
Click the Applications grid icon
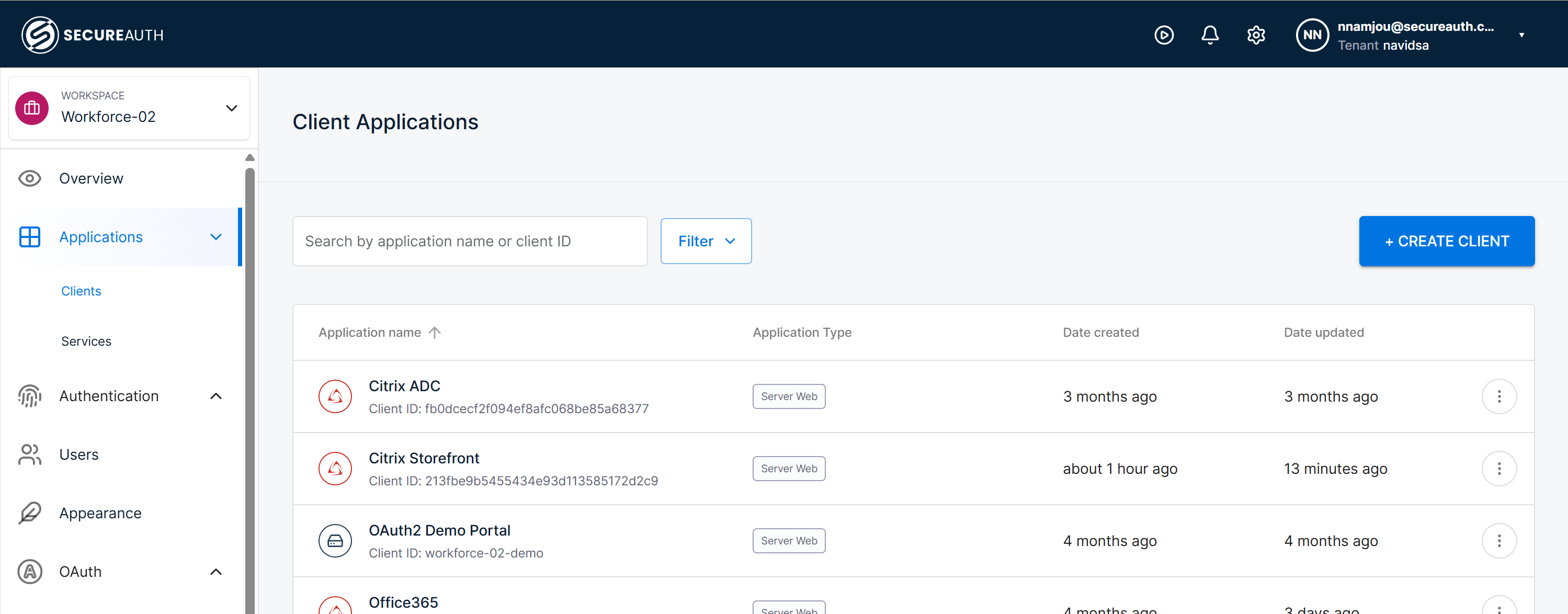pyautogui.click(x=29, y=237)
